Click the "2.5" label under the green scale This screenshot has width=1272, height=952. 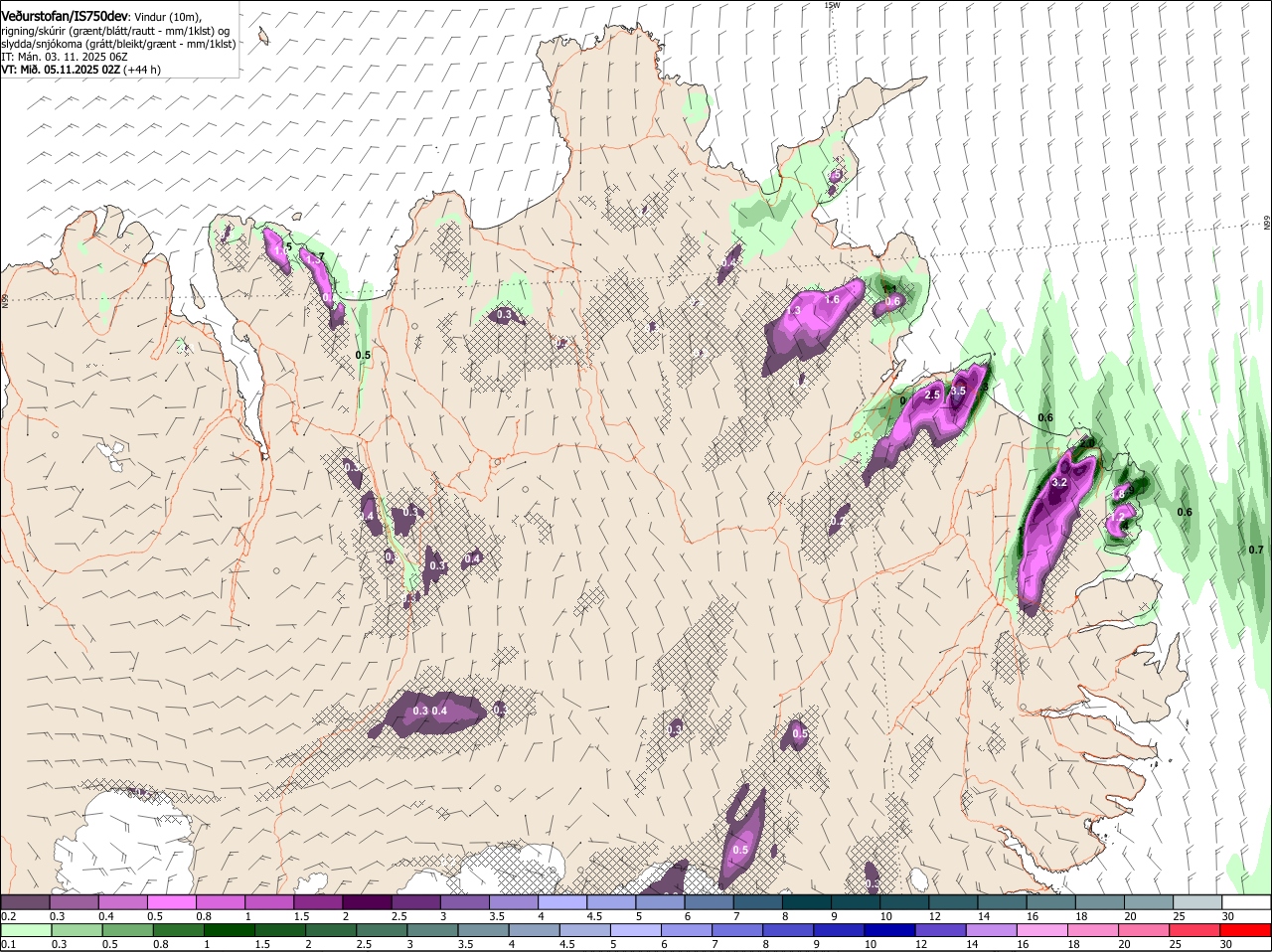(x=363, y=944)
